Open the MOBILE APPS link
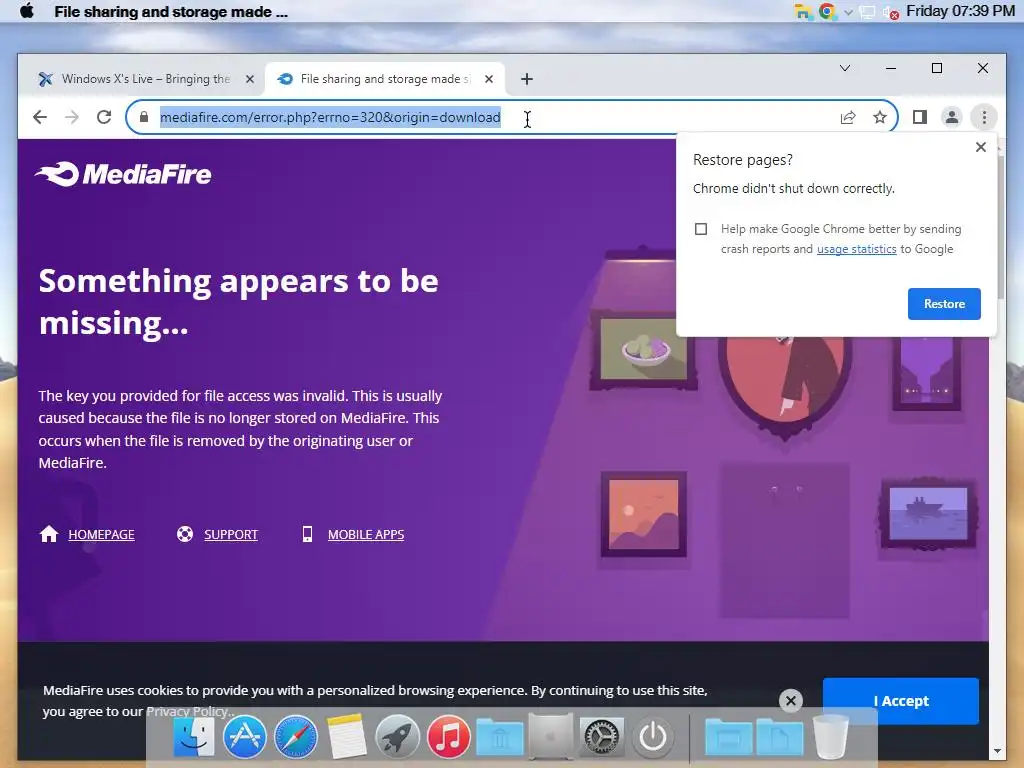 (x=366, y=534)
